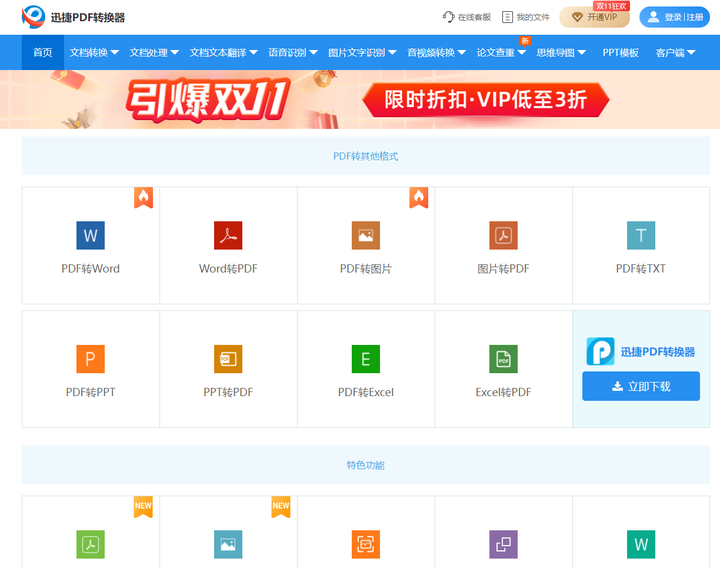The image size is (720, 568).
Task: Click the PDF转图片 label
Action: (x=366, y=269)
